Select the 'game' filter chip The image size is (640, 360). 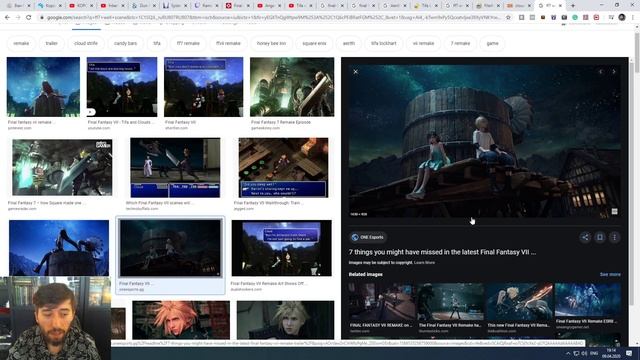point(492,43)
